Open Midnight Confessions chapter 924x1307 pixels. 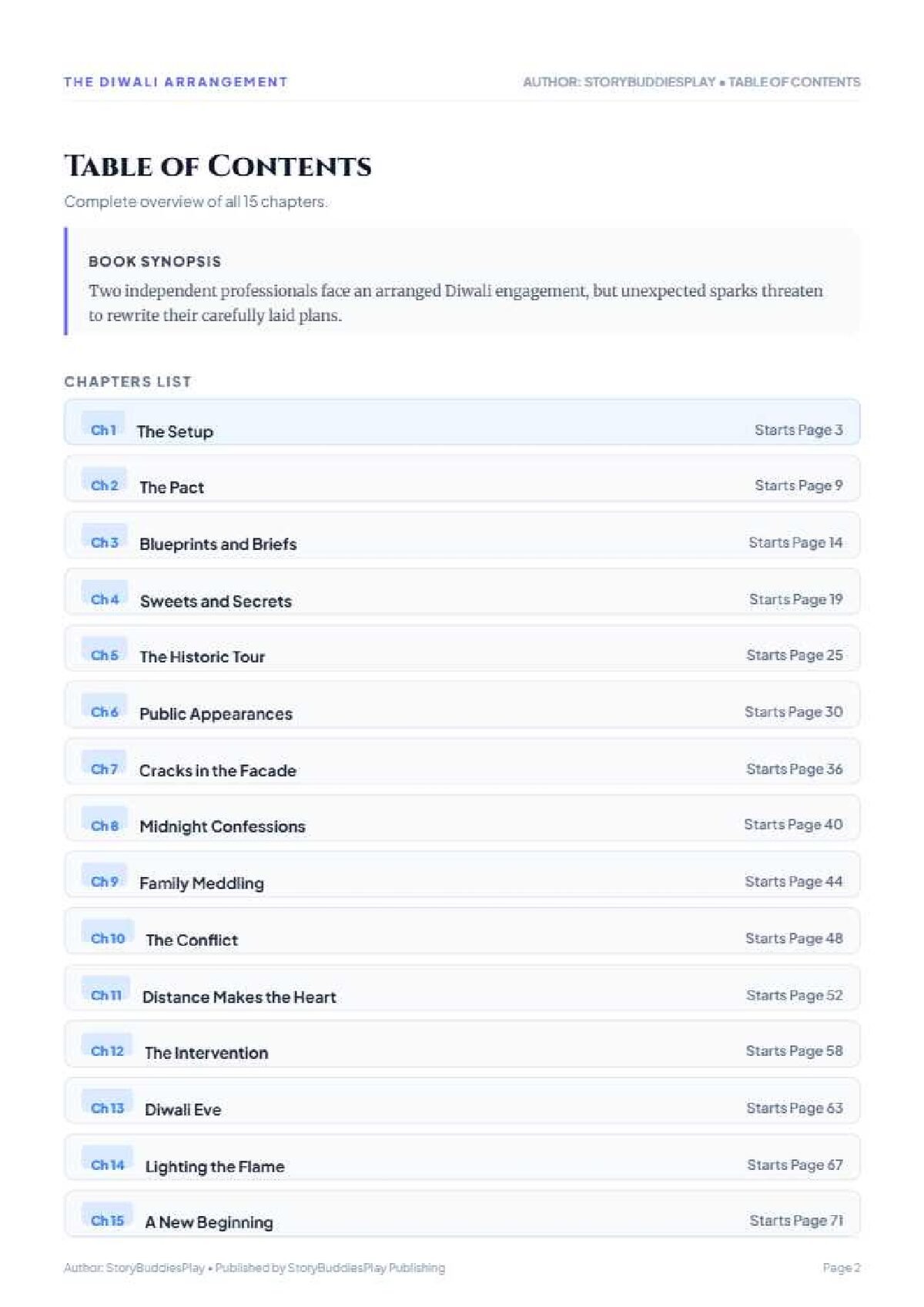coord(462,818)
